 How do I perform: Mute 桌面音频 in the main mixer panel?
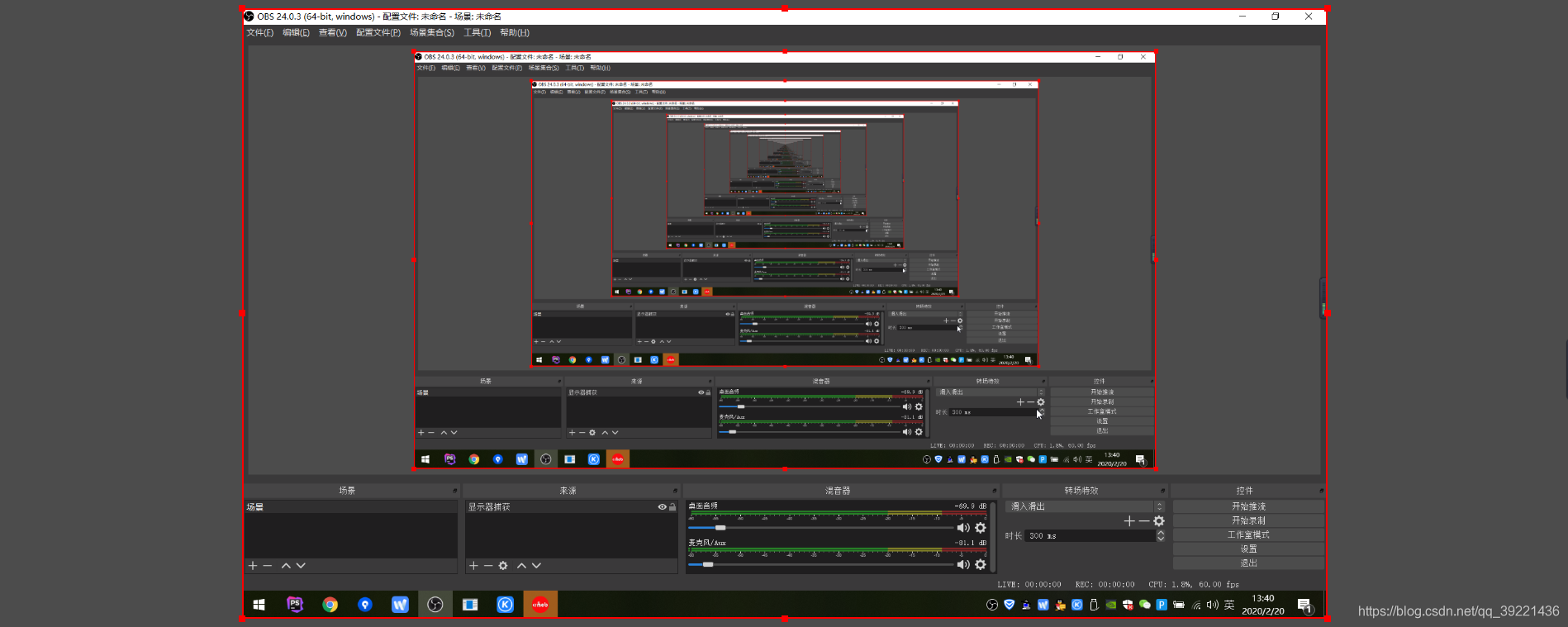pos(963,528)
